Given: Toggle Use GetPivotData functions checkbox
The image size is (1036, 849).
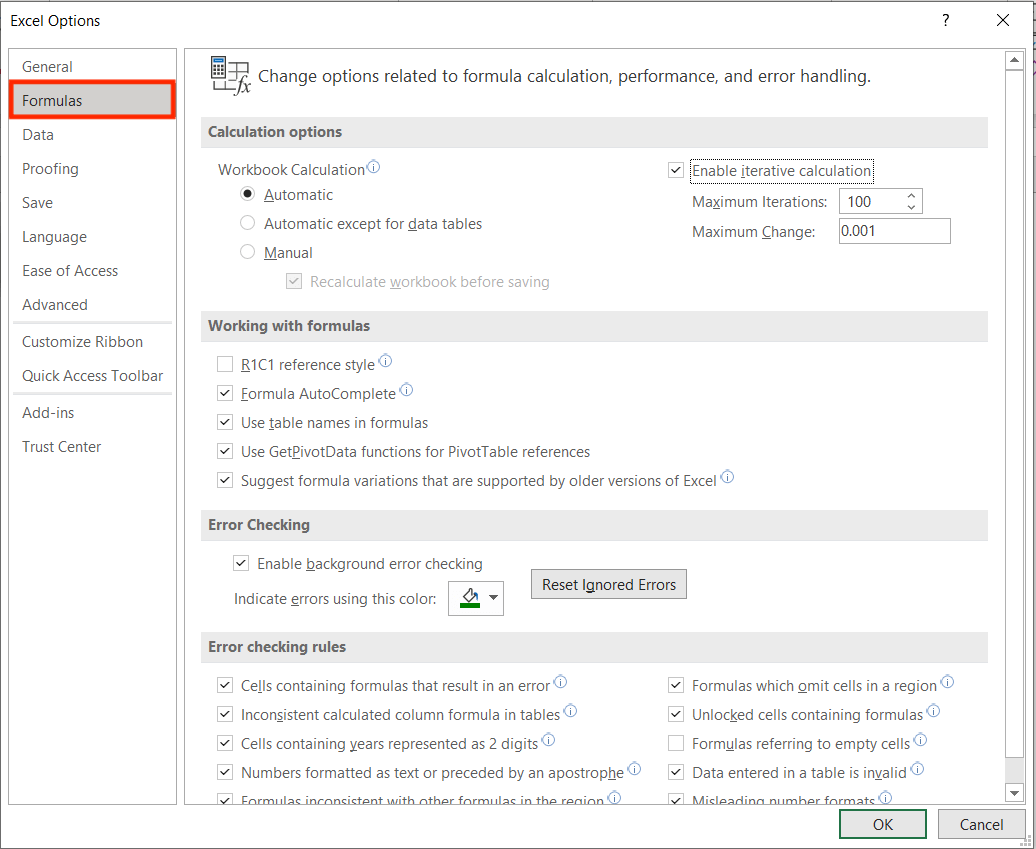Looking at the screenshot, I should [225, 452].
